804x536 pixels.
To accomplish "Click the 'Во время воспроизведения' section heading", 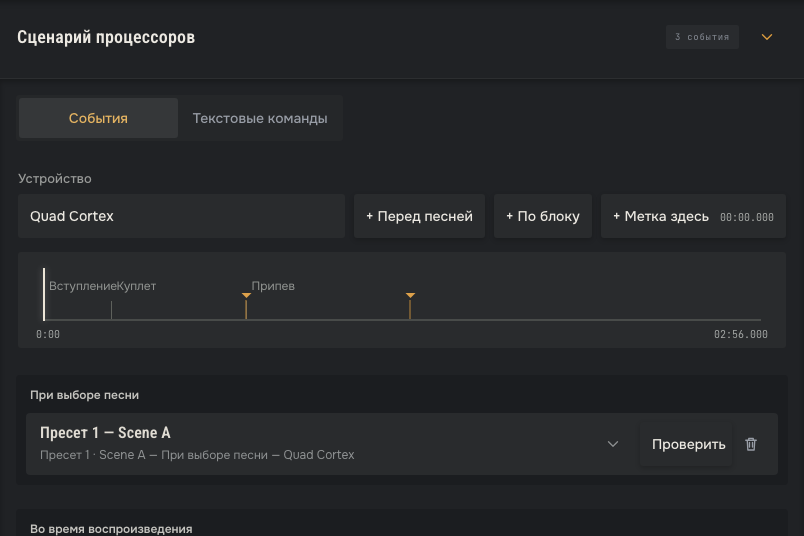I will (x=111, y=529).
